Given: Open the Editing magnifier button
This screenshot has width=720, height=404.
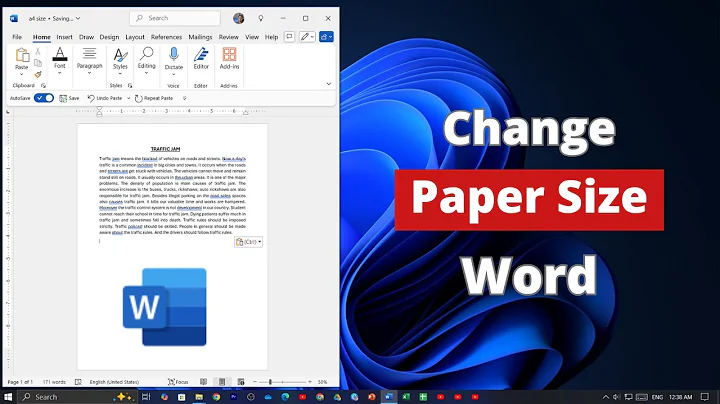Looking at the screenshot, I should click(146, 61).
